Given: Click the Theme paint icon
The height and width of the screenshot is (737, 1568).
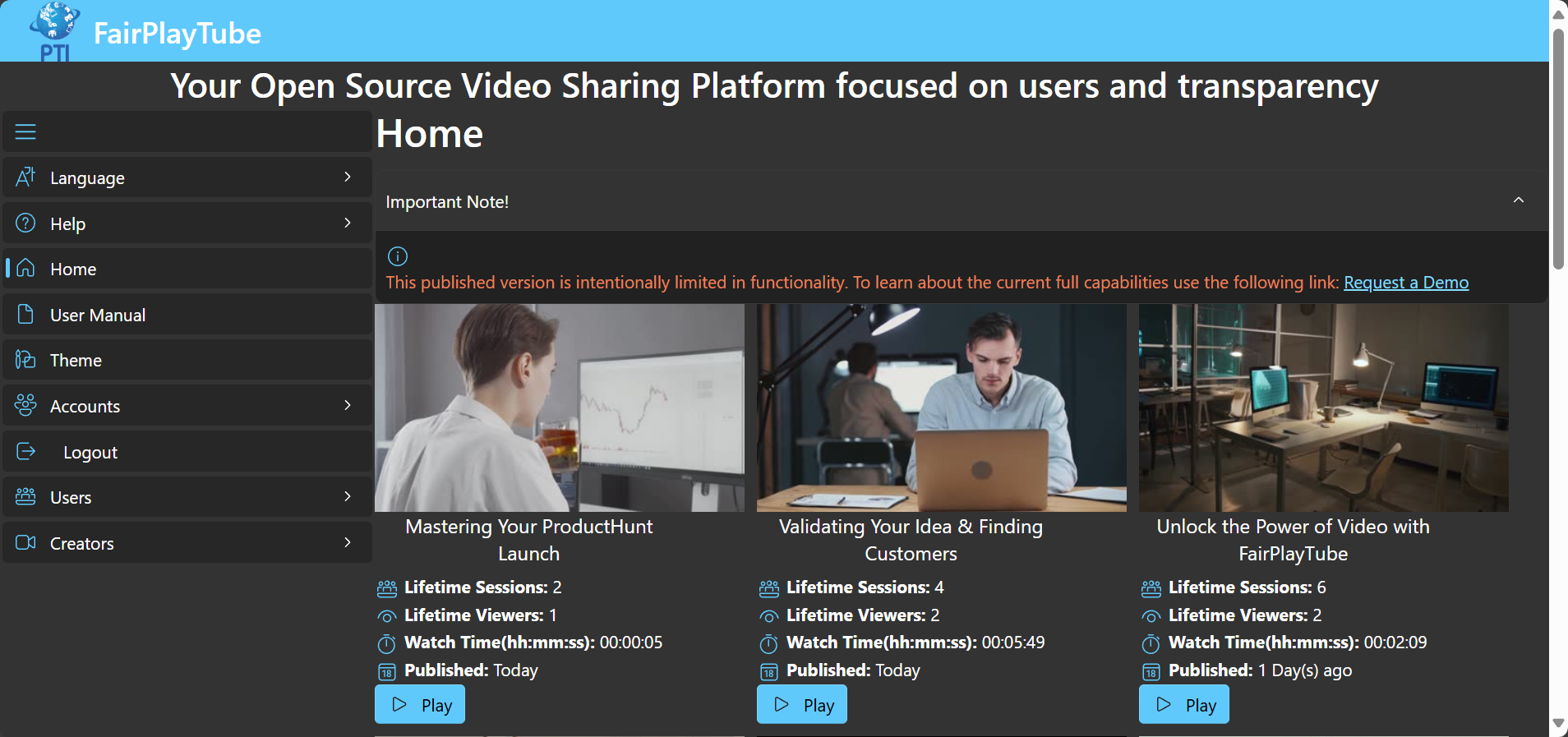Looking at the screenshot, I should pos(25,359).
